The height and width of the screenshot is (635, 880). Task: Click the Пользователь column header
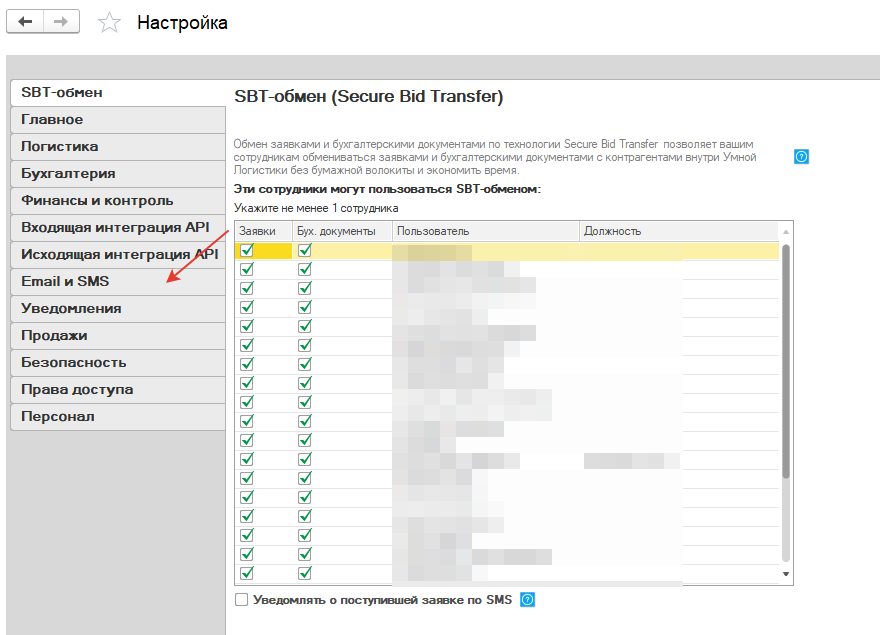[485, 231]
